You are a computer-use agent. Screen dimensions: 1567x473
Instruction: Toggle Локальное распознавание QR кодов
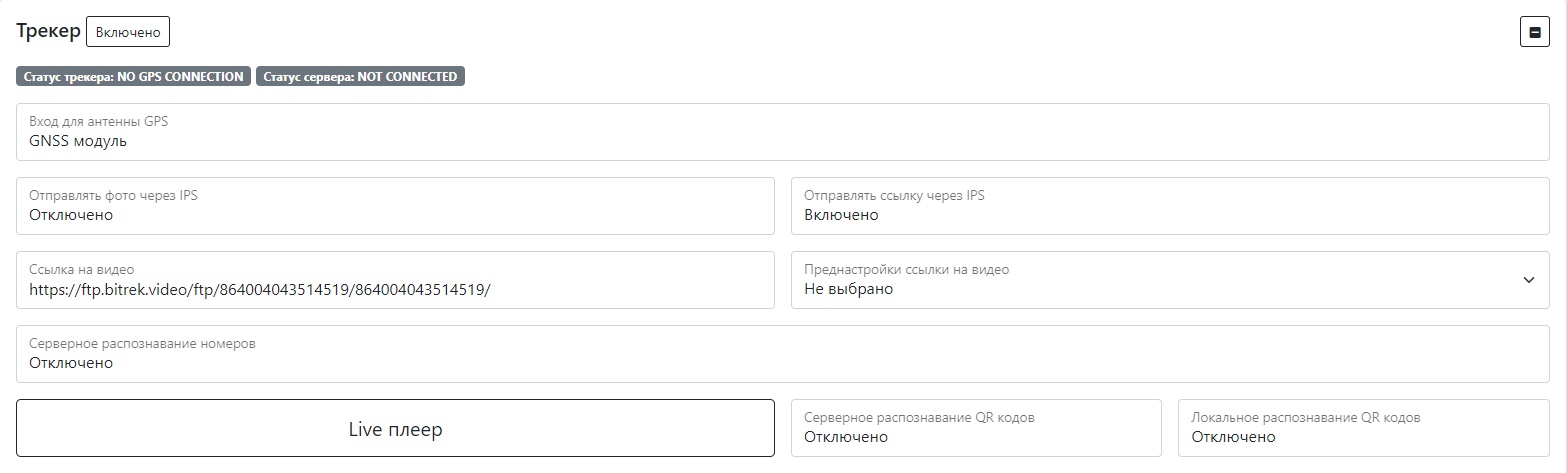(x=1363, y=428)
